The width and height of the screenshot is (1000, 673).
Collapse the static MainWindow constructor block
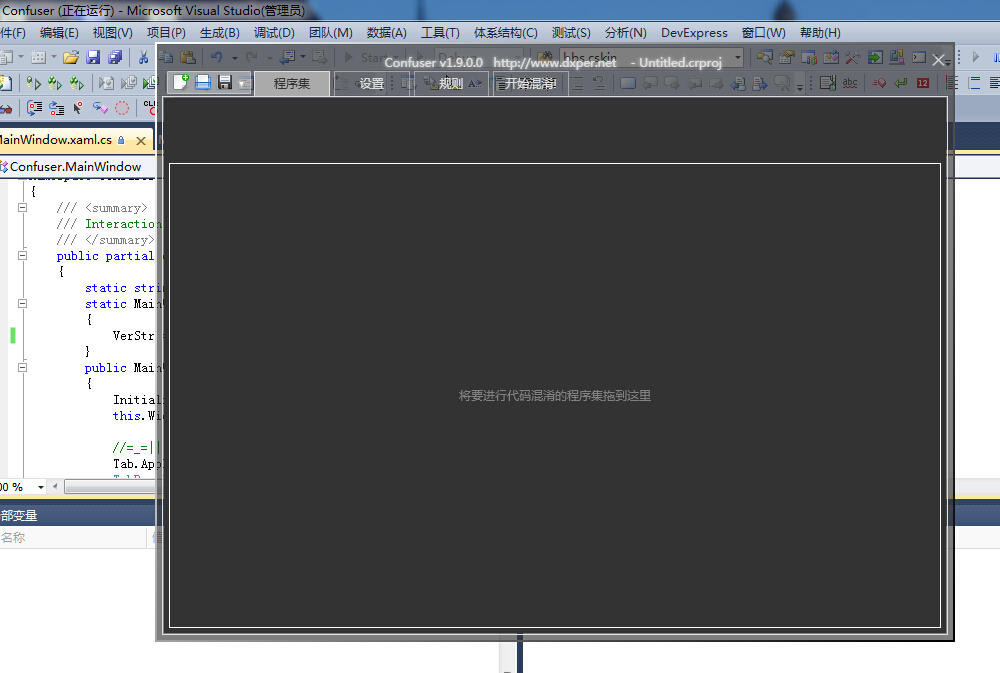click(x=22, y=304)
